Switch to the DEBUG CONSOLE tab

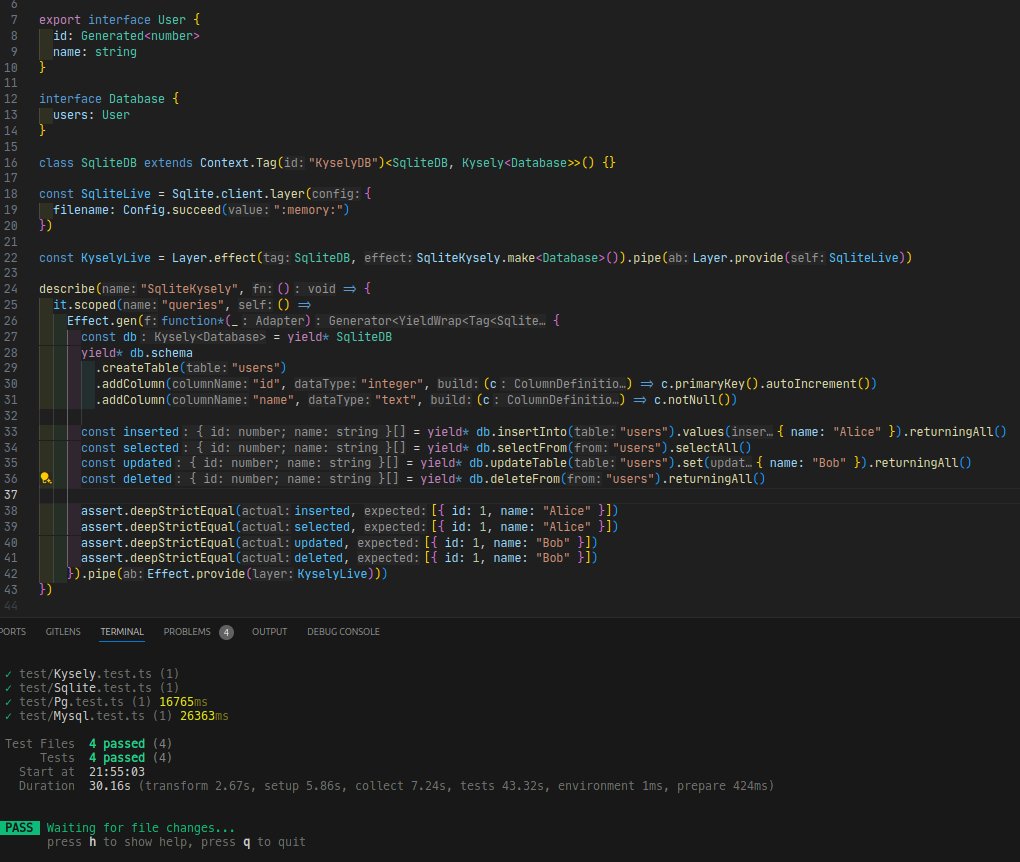coord(343,632)
